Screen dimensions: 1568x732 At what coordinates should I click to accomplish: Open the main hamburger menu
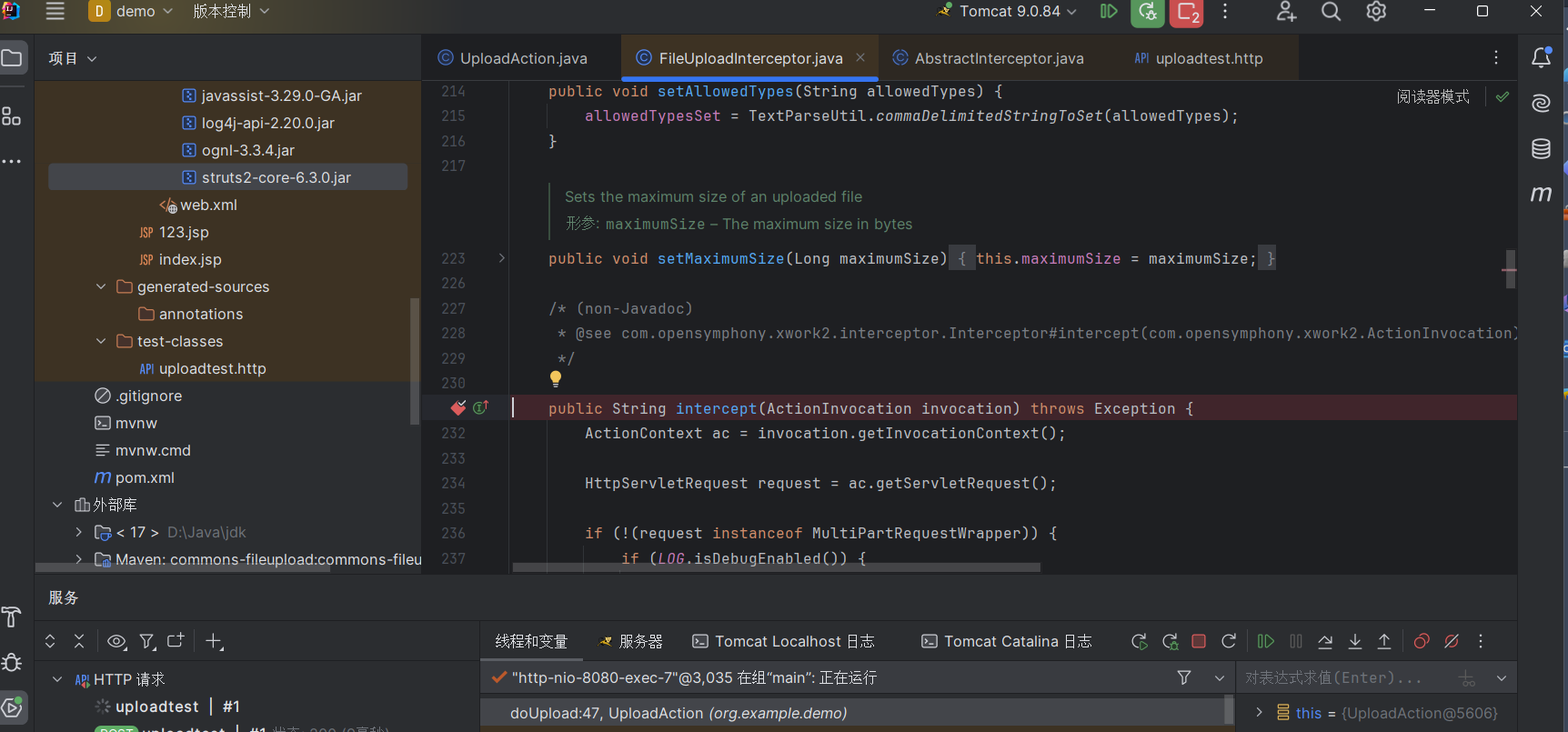click(55, 11)
